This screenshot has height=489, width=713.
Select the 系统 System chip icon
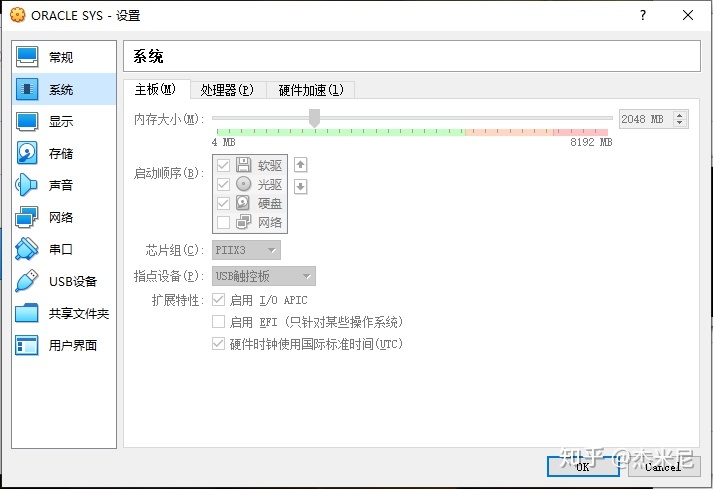click(27, 89)
